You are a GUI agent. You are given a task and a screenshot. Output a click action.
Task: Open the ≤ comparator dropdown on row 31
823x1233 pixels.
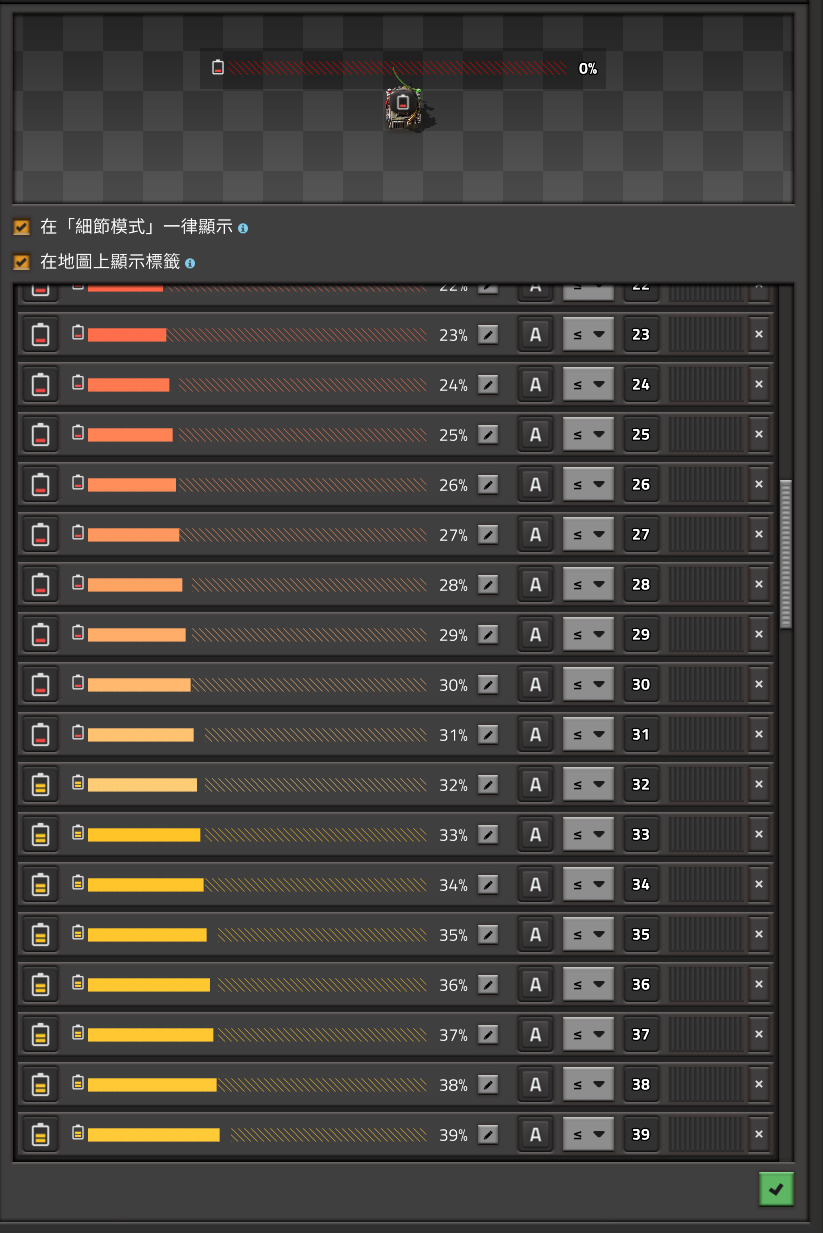[588, 734]
